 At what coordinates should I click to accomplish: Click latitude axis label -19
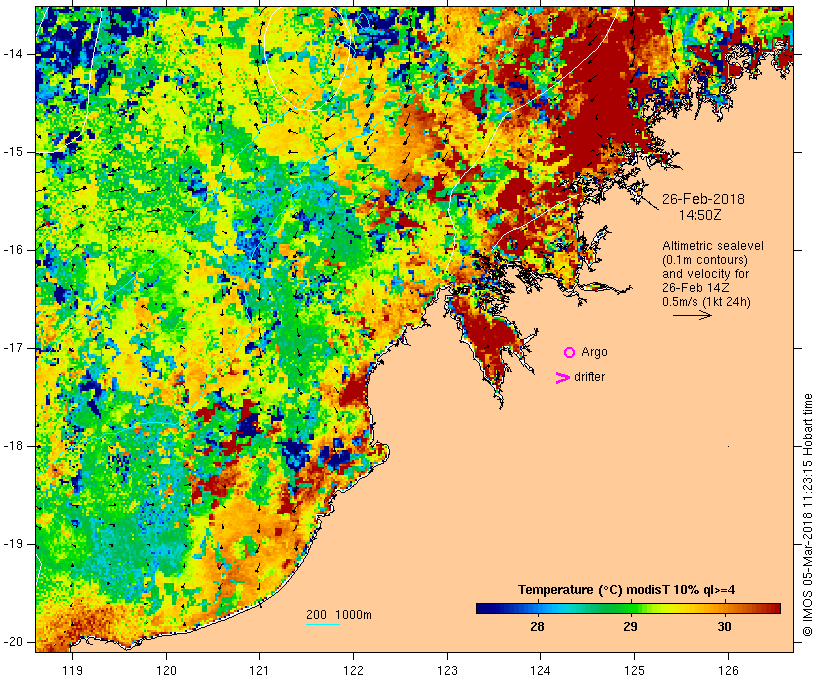coord(12,545)
